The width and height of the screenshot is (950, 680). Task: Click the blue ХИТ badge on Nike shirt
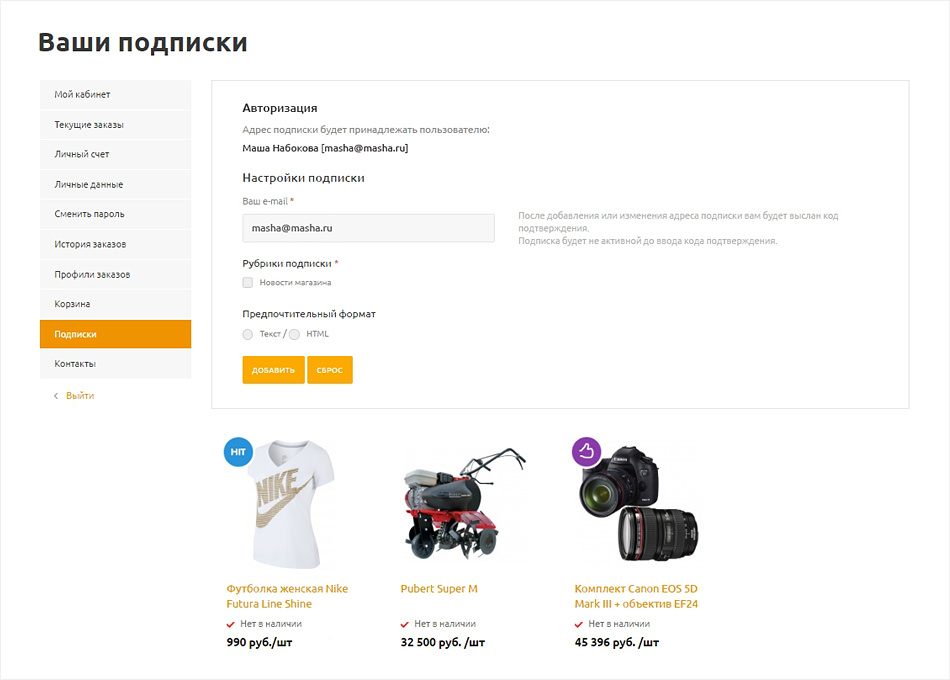[x=238, y=452]
